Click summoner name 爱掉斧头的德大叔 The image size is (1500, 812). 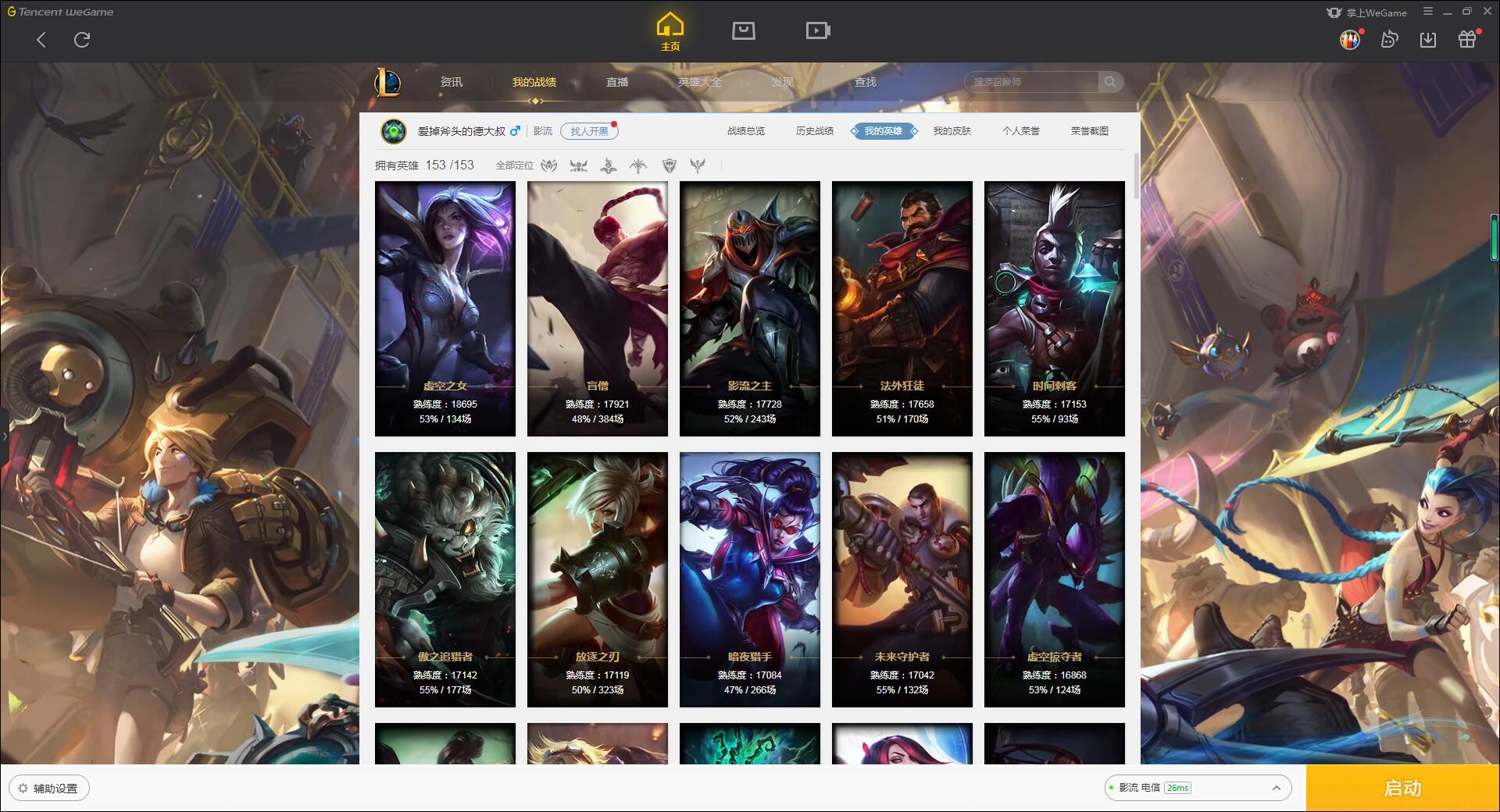[462, 131]
